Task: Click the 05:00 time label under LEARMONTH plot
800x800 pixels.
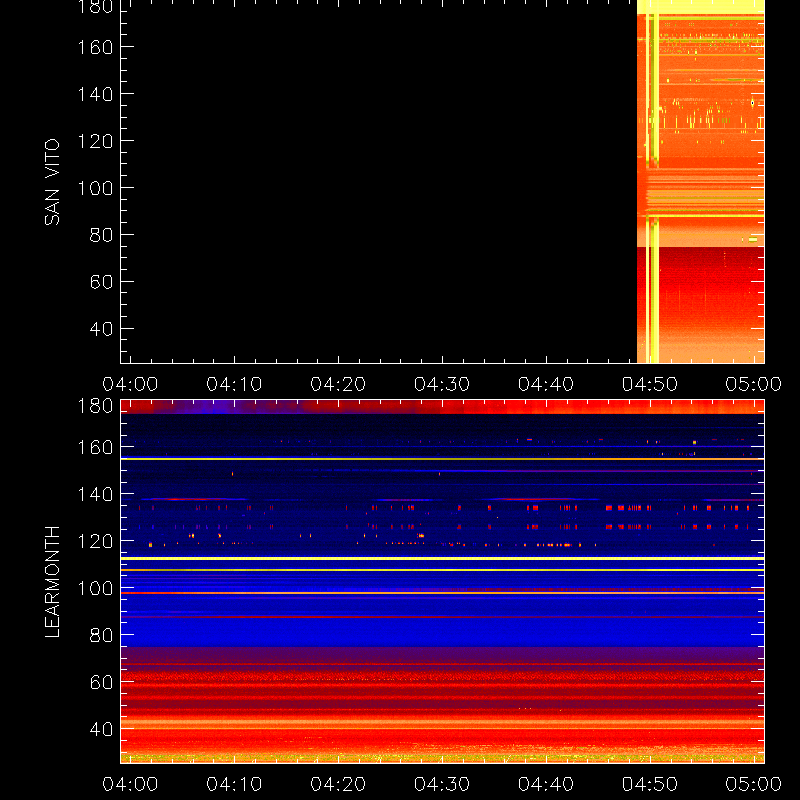Action: [x=754, y=784]
